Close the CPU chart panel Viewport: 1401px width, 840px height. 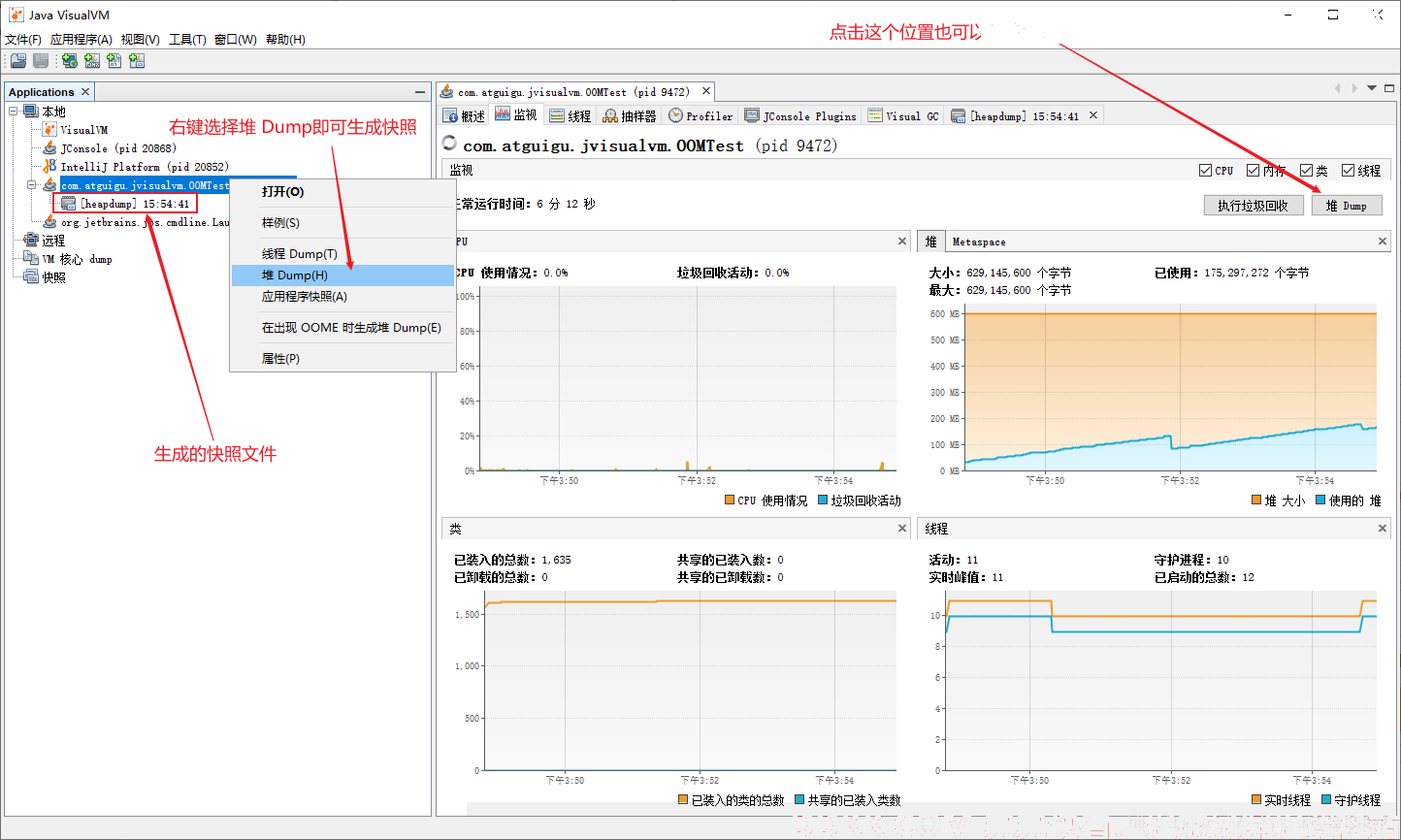(902, 242)
